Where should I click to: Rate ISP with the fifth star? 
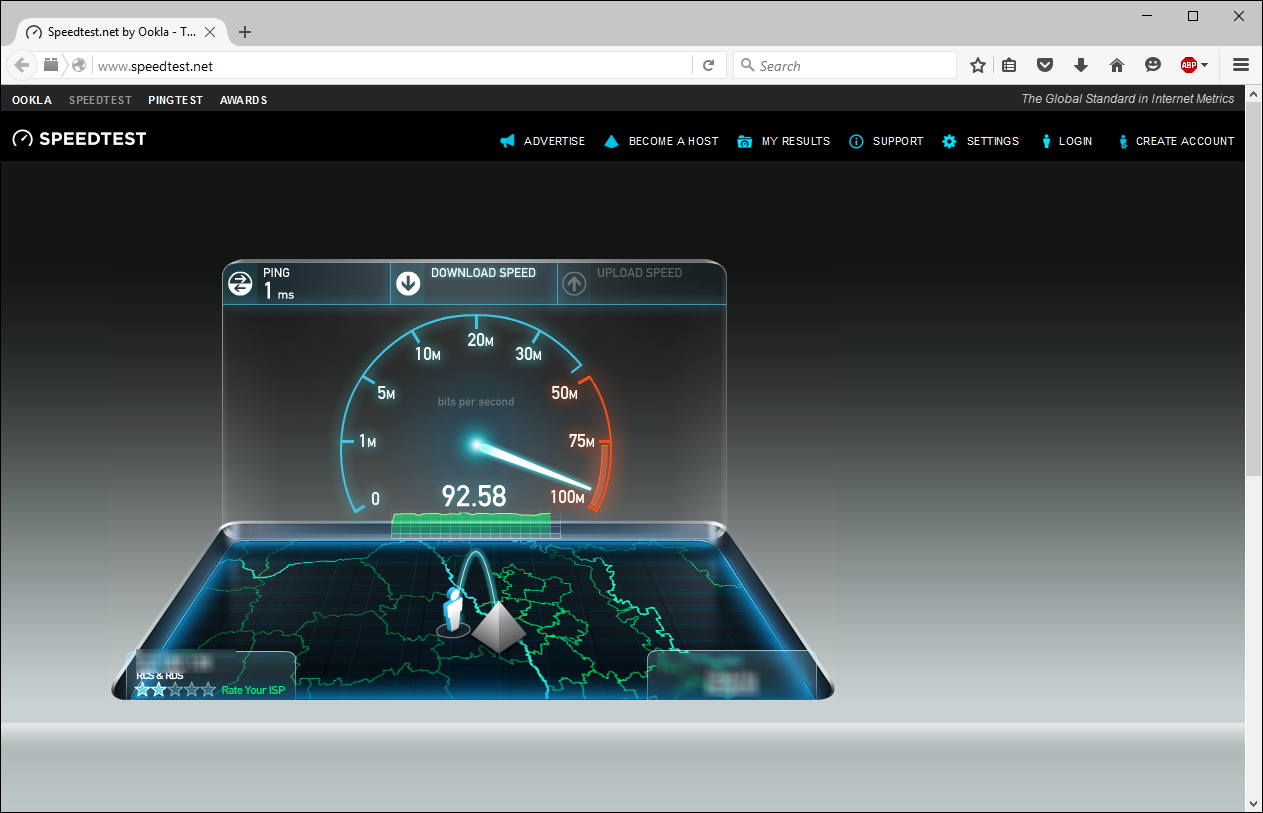coord(208,690)
